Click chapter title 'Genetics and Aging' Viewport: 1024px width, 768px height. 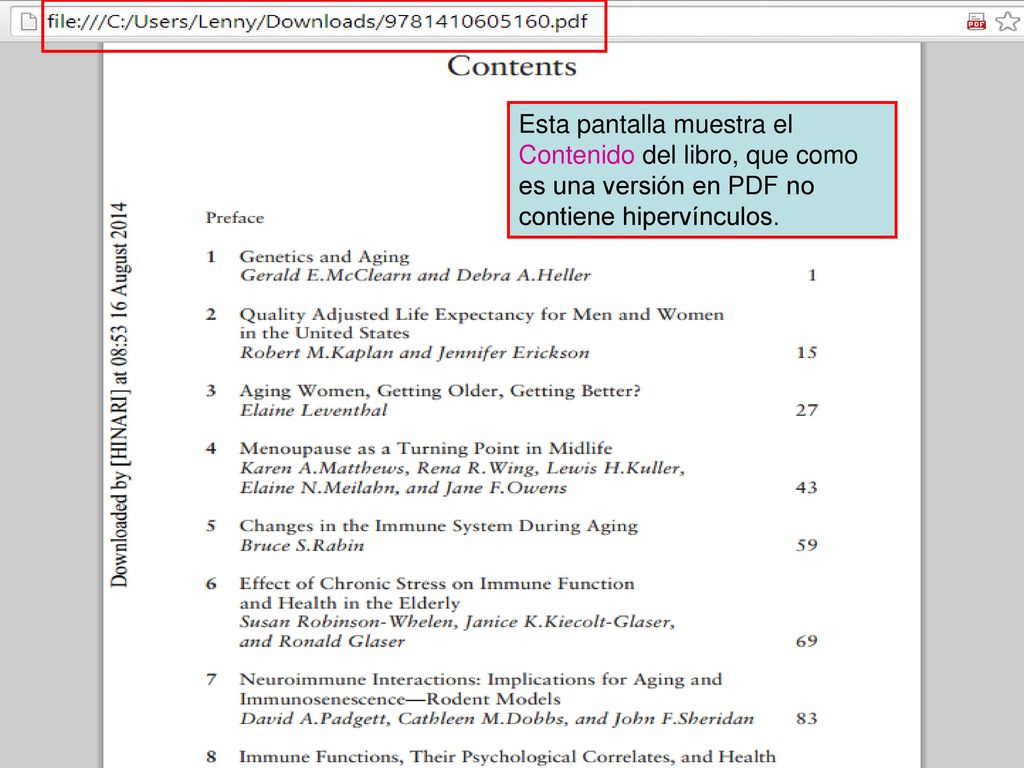tap(325, 257)
